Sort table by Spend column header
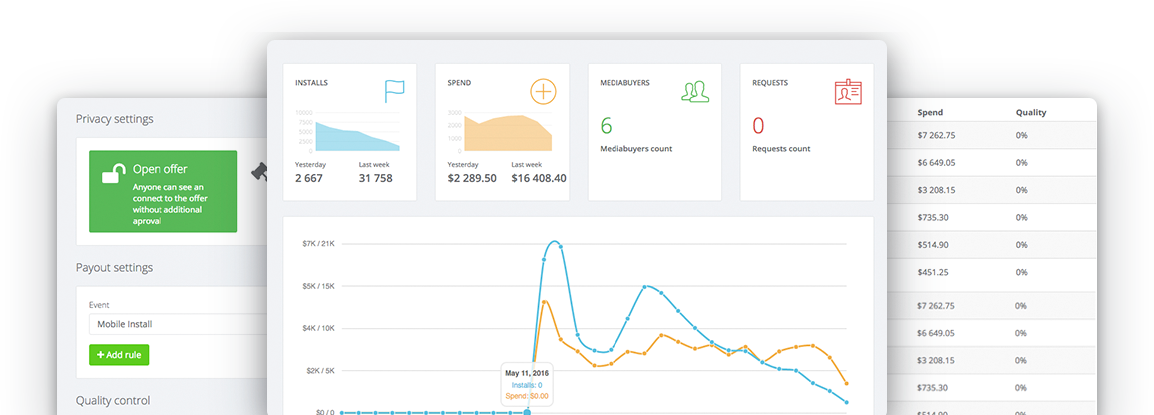The width and height of the screenshot is (1154, 415). pyautogui.click(x=930, y=113)
